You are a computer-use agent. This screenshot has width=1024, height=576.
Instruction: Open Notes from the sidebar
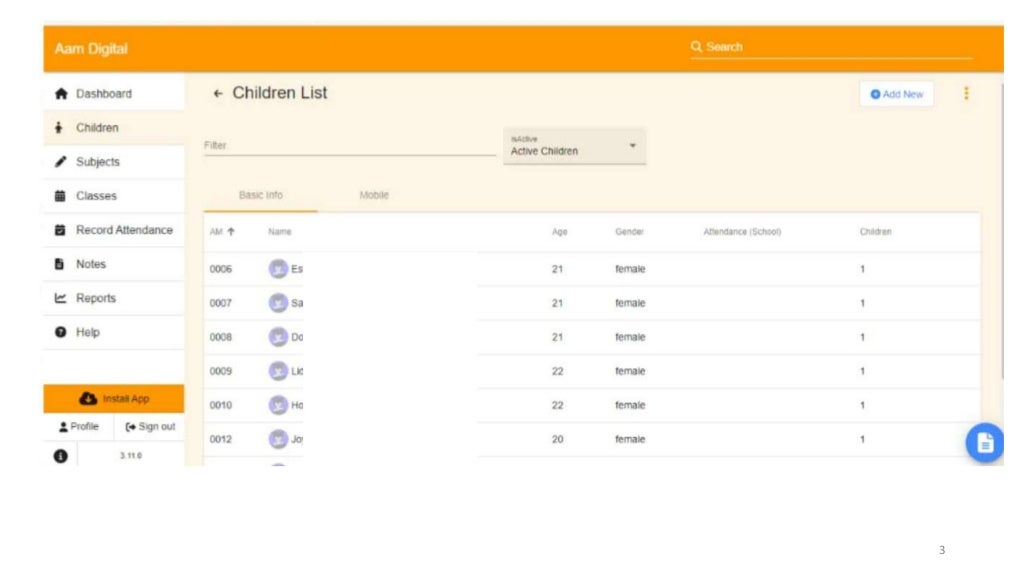[114, 264]
